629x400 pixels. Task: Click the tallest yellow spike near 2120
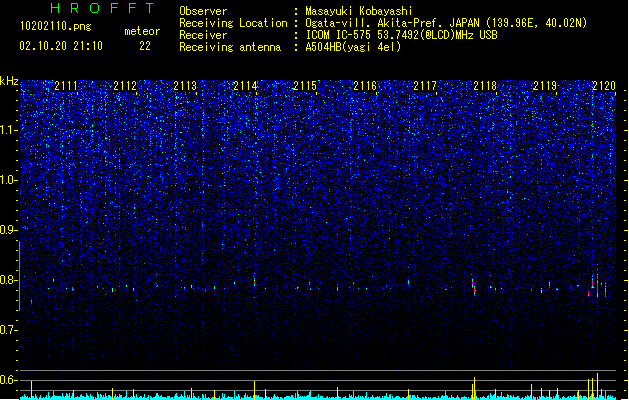(597, 386)
